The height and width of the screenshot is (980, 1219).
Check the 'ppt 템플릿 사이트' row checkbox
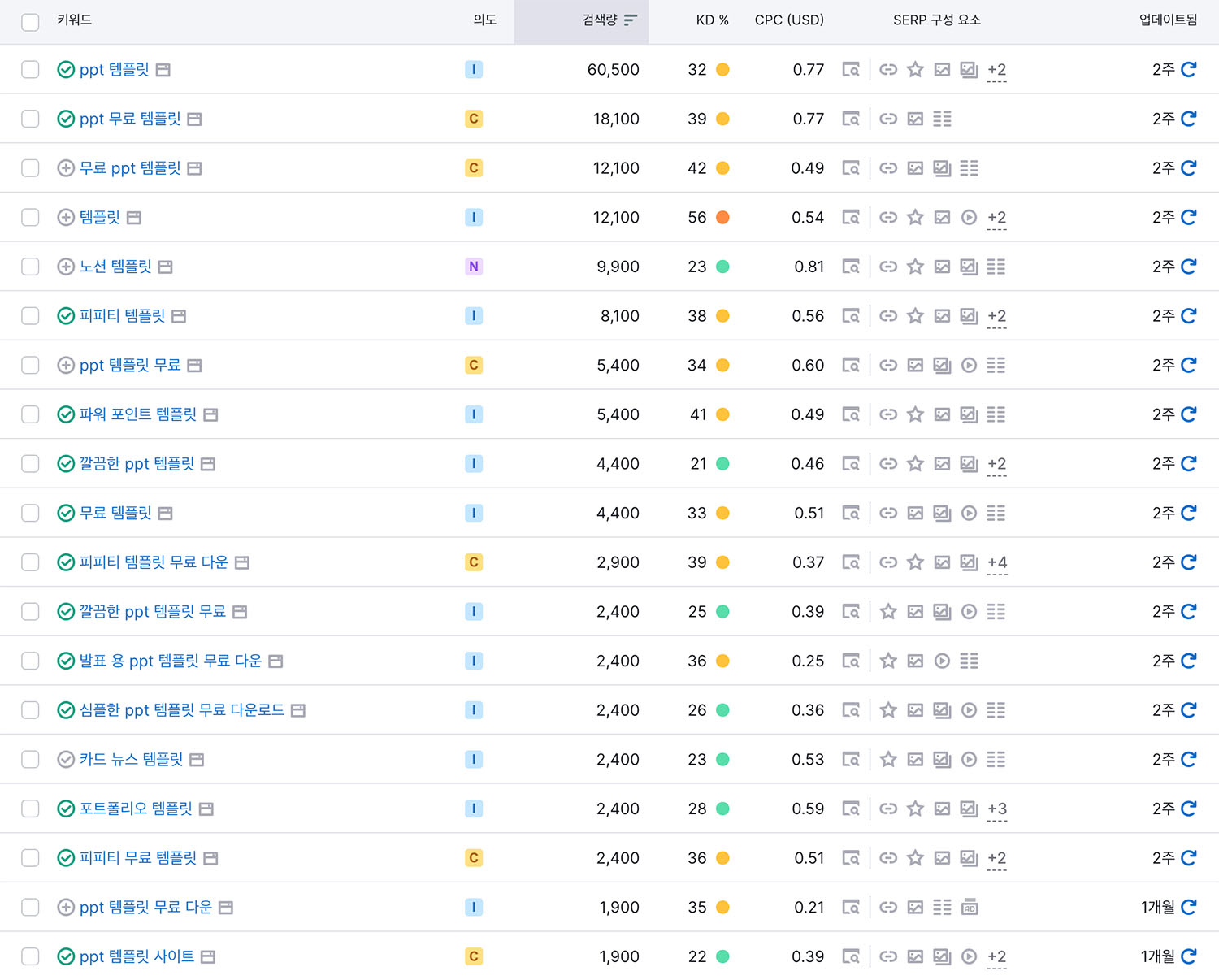pos(30,956)
